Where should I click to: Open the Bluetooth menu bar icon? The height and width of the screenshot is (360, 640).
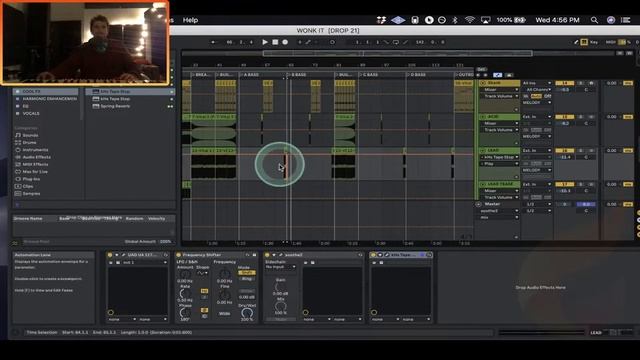pyautogui.click(x=455, y=20)
